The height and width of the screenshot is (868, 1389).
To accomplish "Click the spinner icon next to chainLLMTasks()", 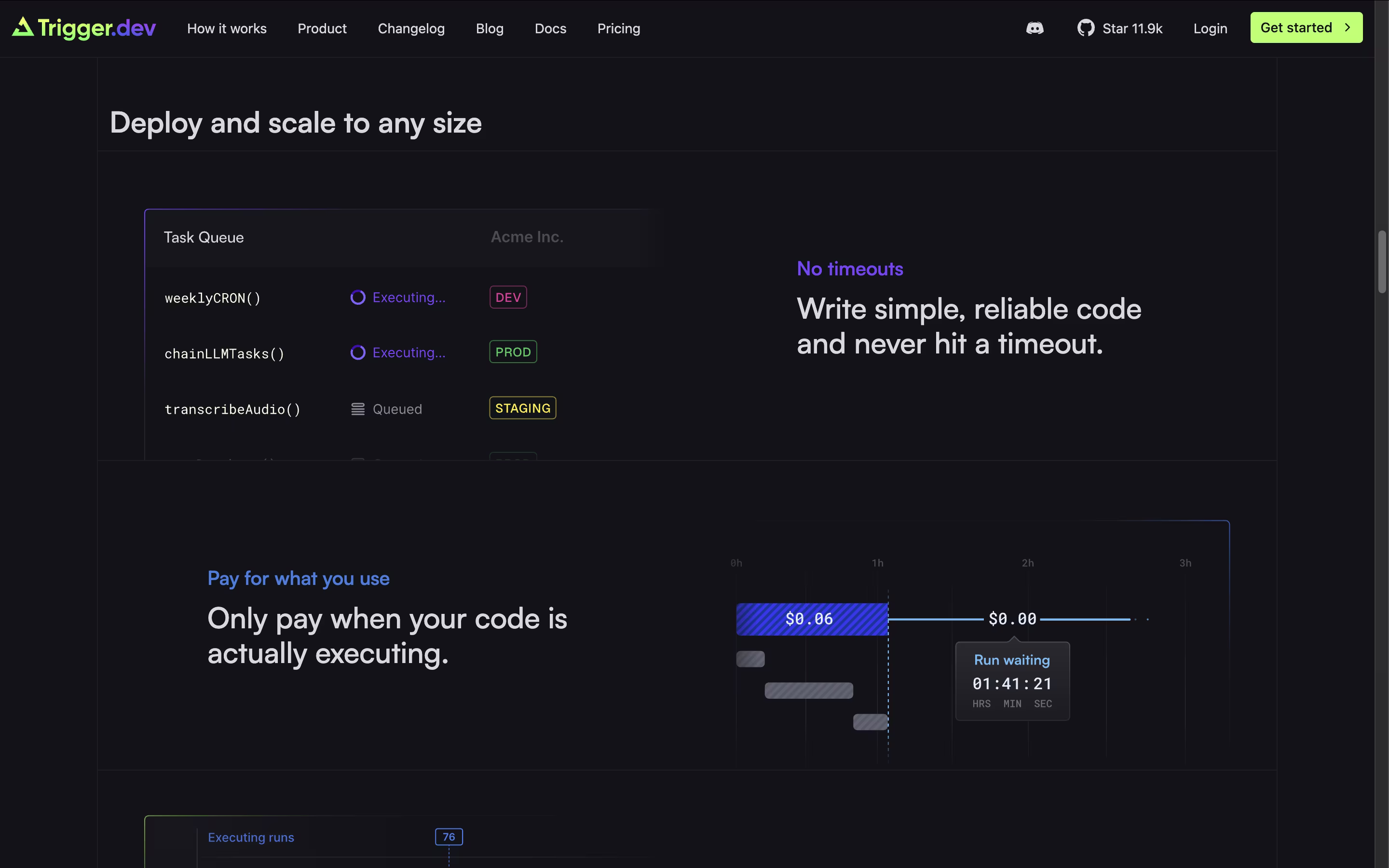I will pyautogui.click(x=357, y=353).
